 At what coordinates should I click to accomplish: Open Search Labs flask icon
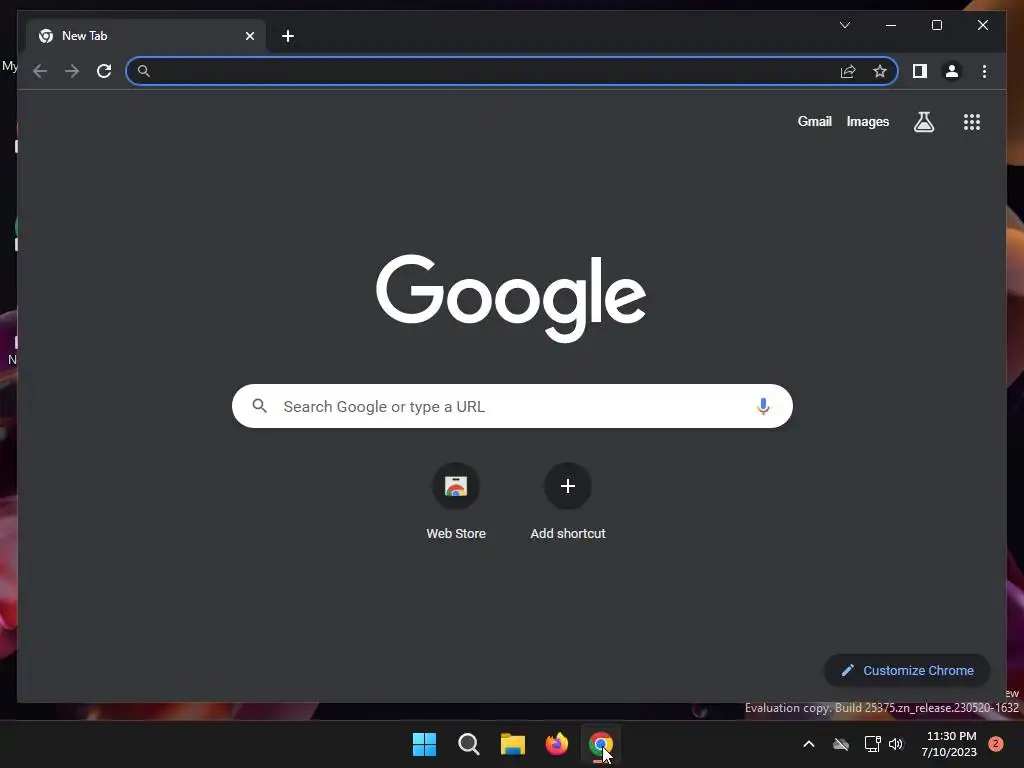click(923, 121)
